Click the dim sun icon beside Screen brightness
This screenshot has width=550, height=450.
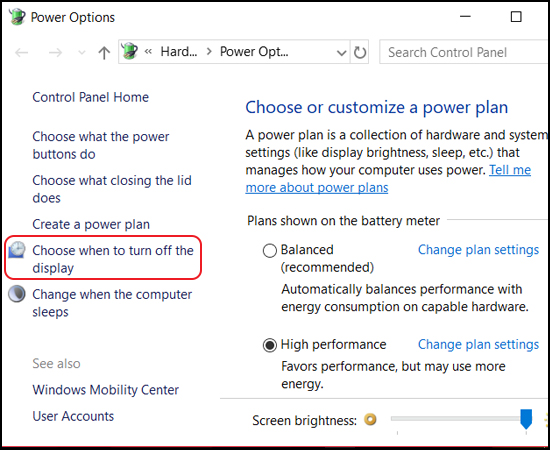370,419
